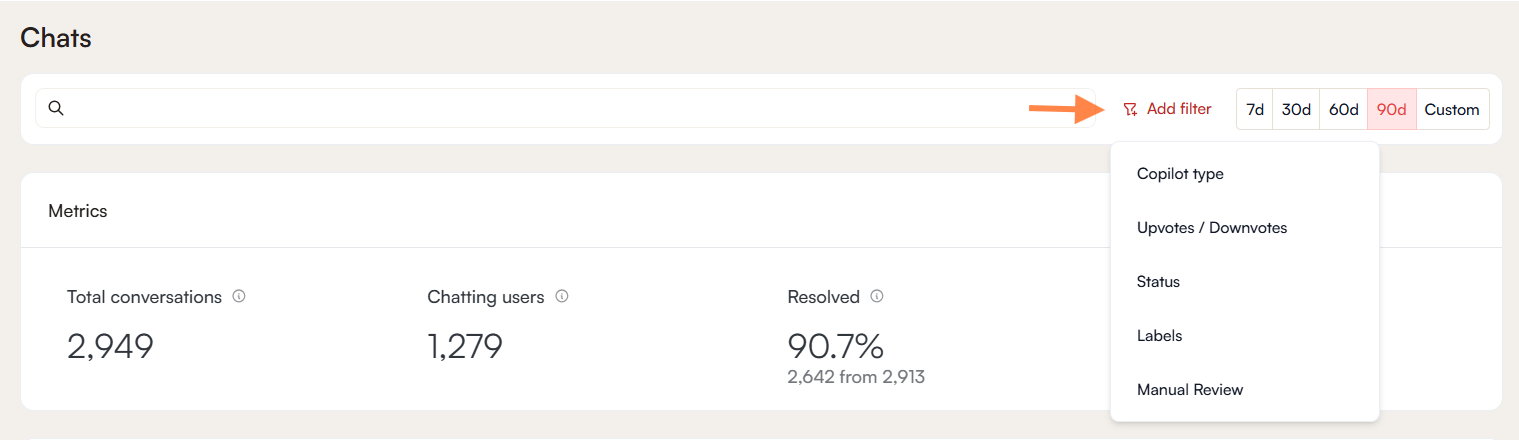Open the Custom date range option
Image resolution: width=1519 pixels, height=440 pixels.
click(x=1451, y=109)
